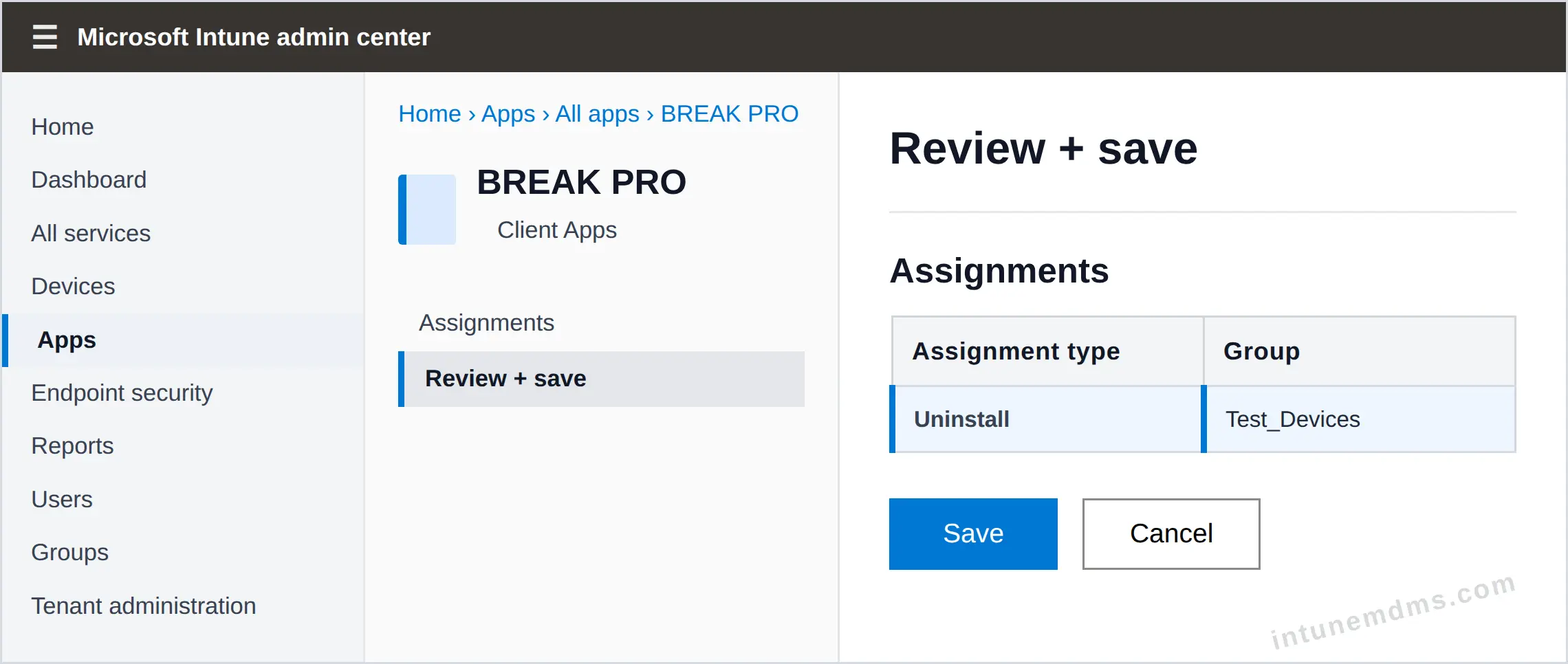Open the hamburger navigation menu
Image resolution: width=1568 pixels, height=664 pixels.
click(45, 36)
